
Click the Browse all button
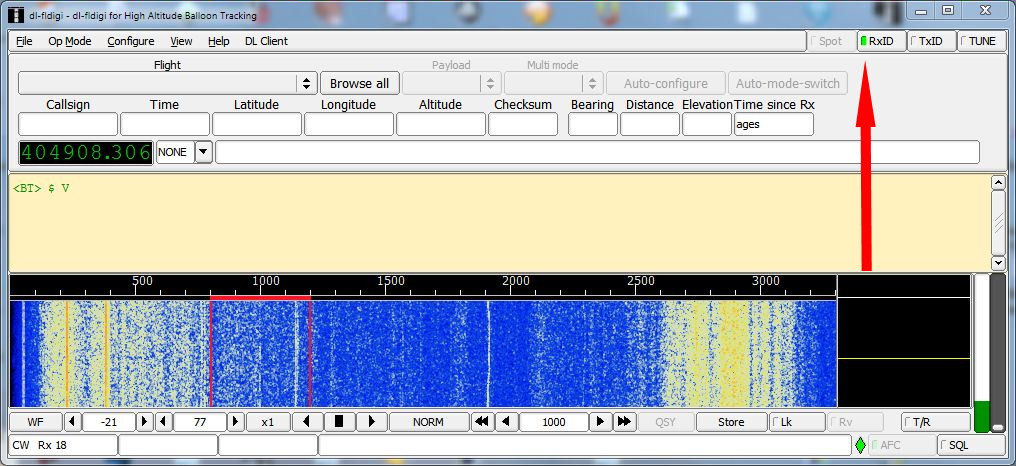click(x=360, y=84)
